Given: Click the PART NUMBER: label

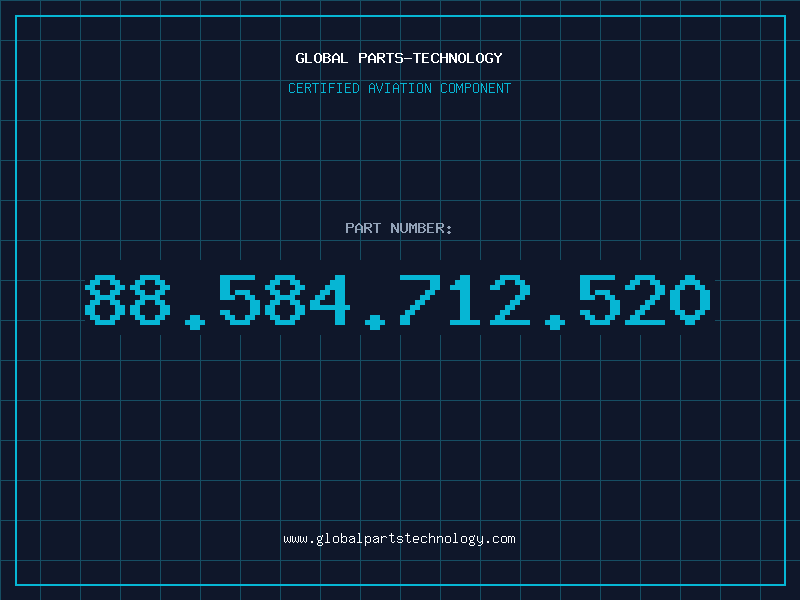Looking at the screenshot, I should pyautogui.click(x=399, y=228).
